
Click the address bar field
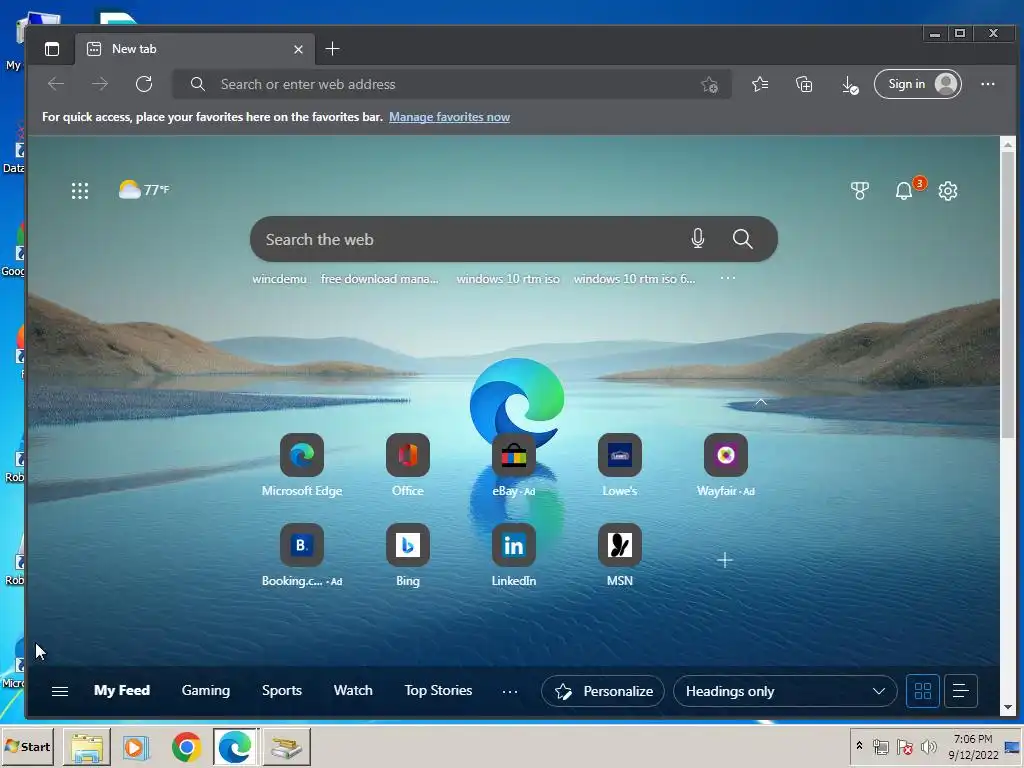(x=452, y=84)
